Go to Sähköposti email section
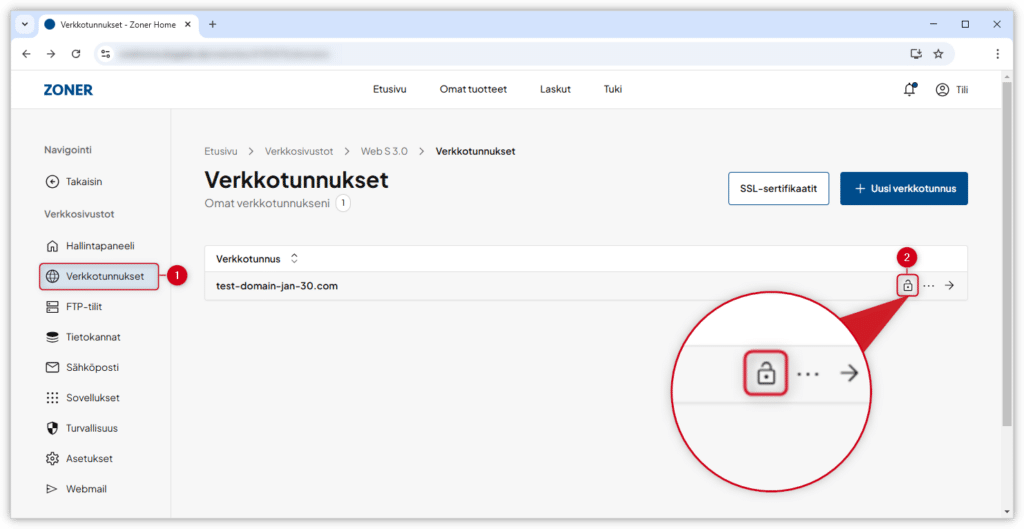Image resolution: width=1024 pixels, height=529 pixels. pyautogui.click(x=92, y=368)
